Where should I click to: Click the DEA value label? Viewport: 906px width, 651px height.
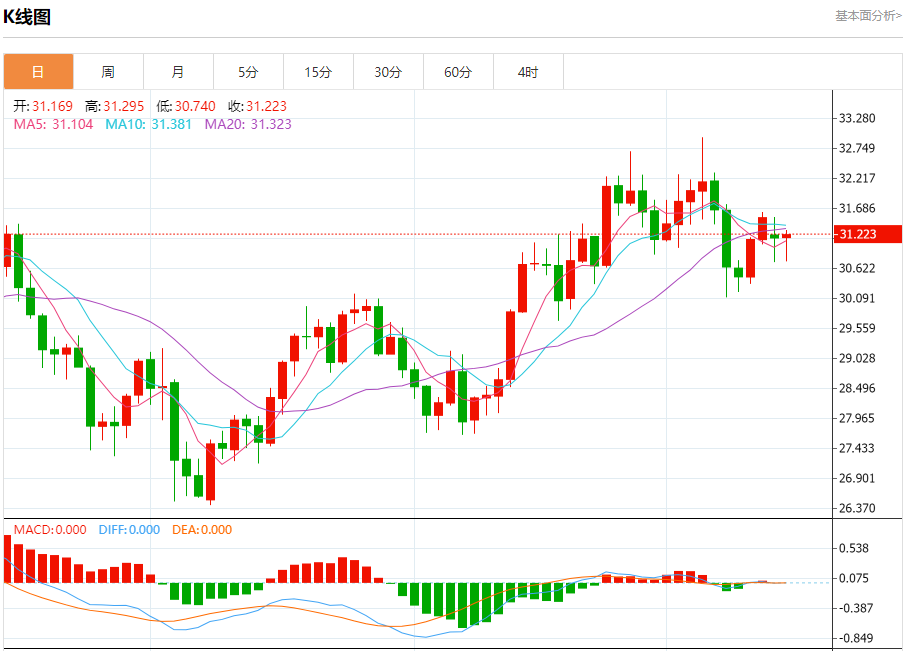tap(202, 530)
